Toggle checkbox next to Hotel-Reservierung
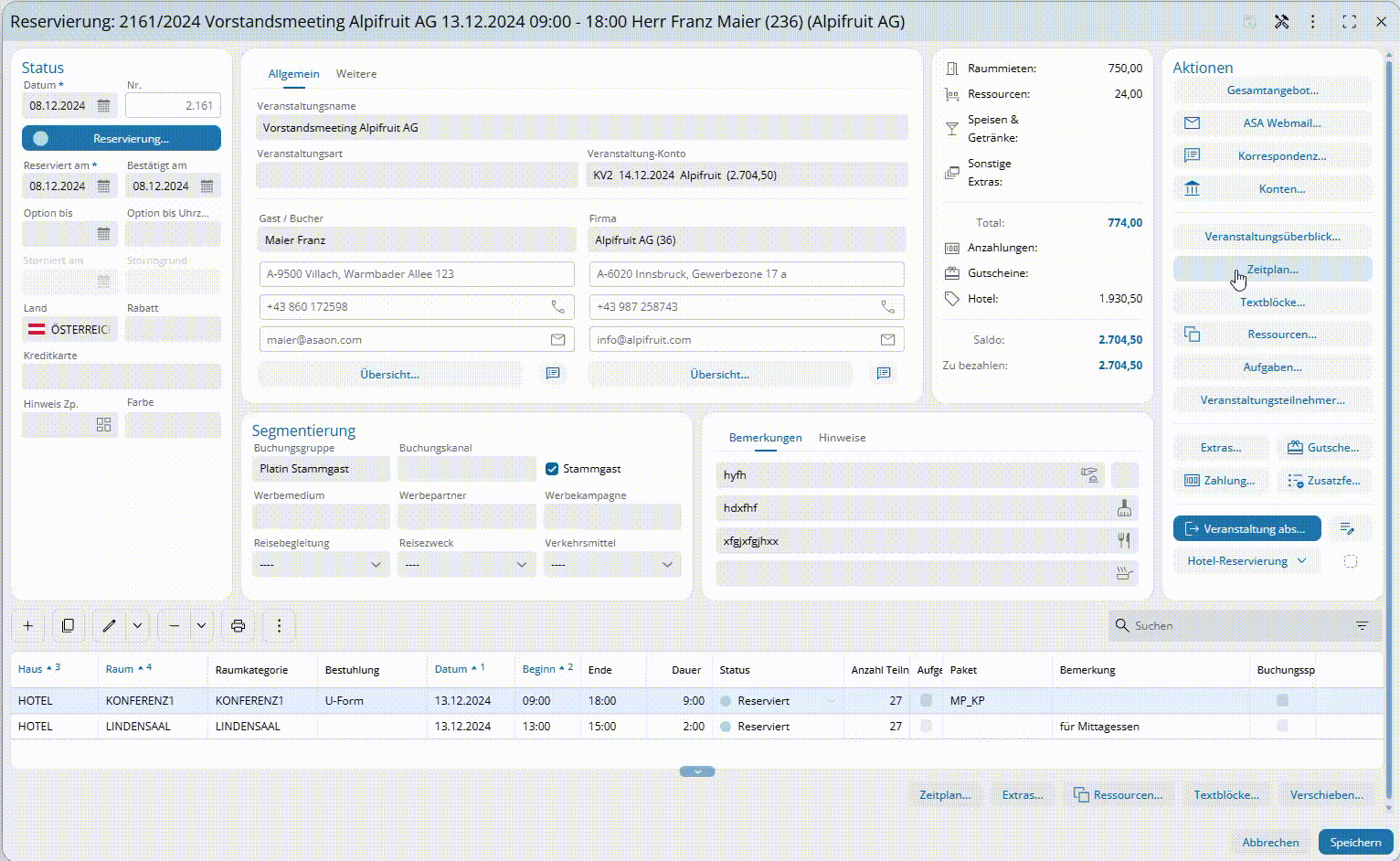The width and height of the screenshot is (1400, 861). (1351, 561)
